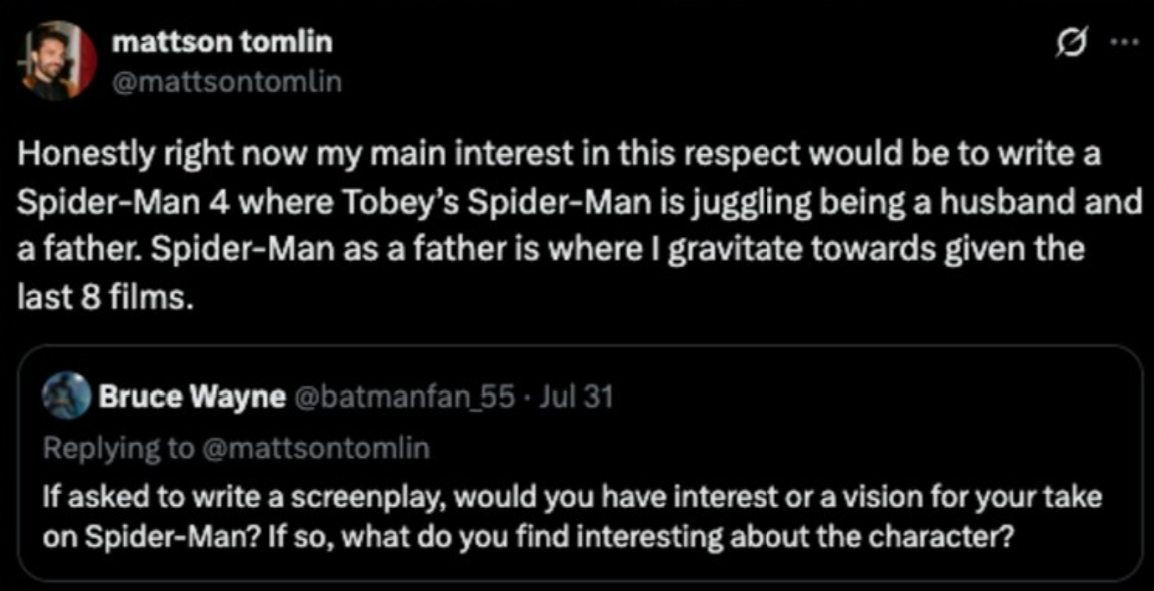Viewport: 1154px width, 591px height.
Task: Click @mattsontomlin in the Replying to line
Action: 316,449
